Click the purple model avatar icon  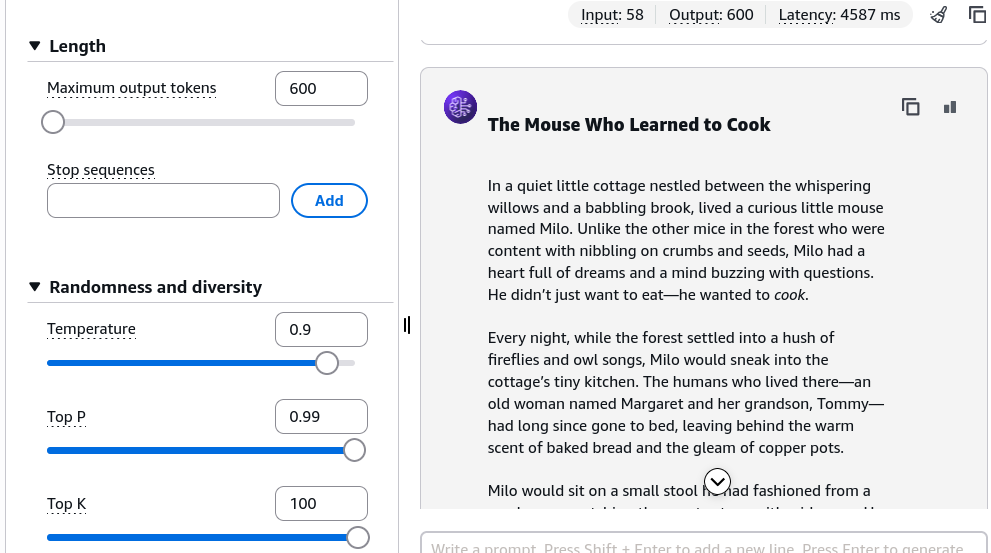(460, 107)
